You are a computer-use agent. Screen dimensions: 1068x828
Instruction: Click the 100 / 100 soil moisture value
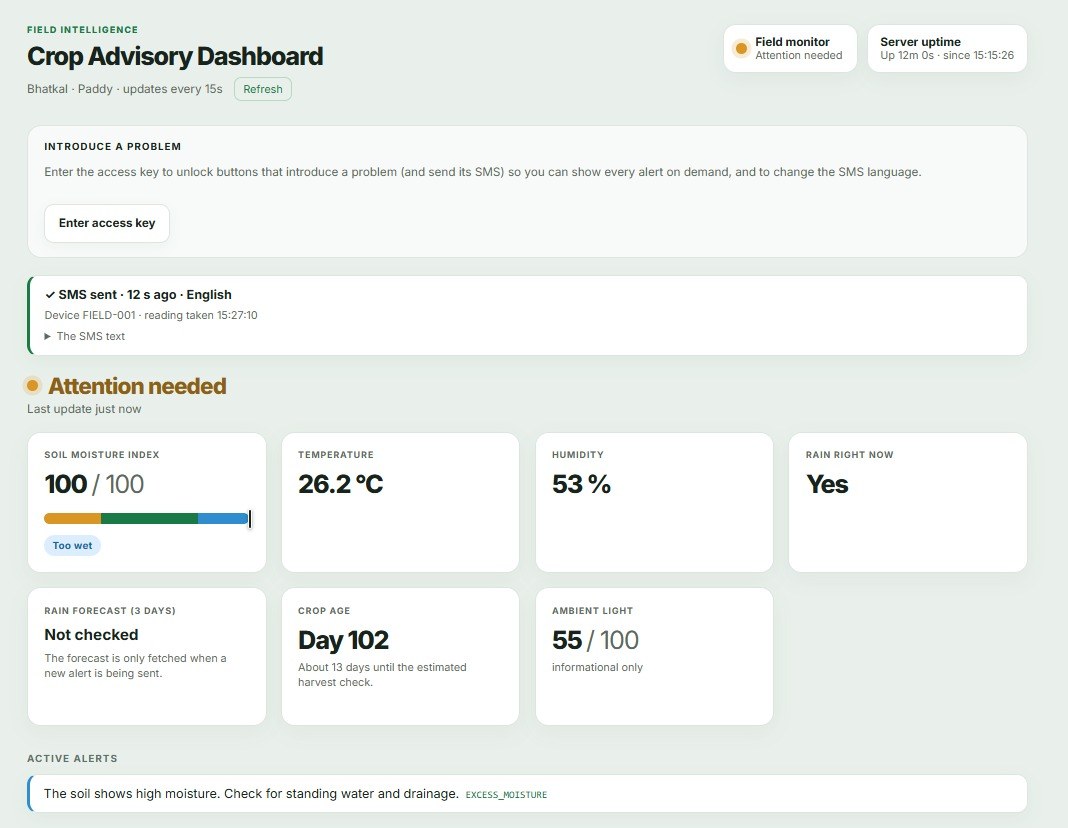coord(94,484)
